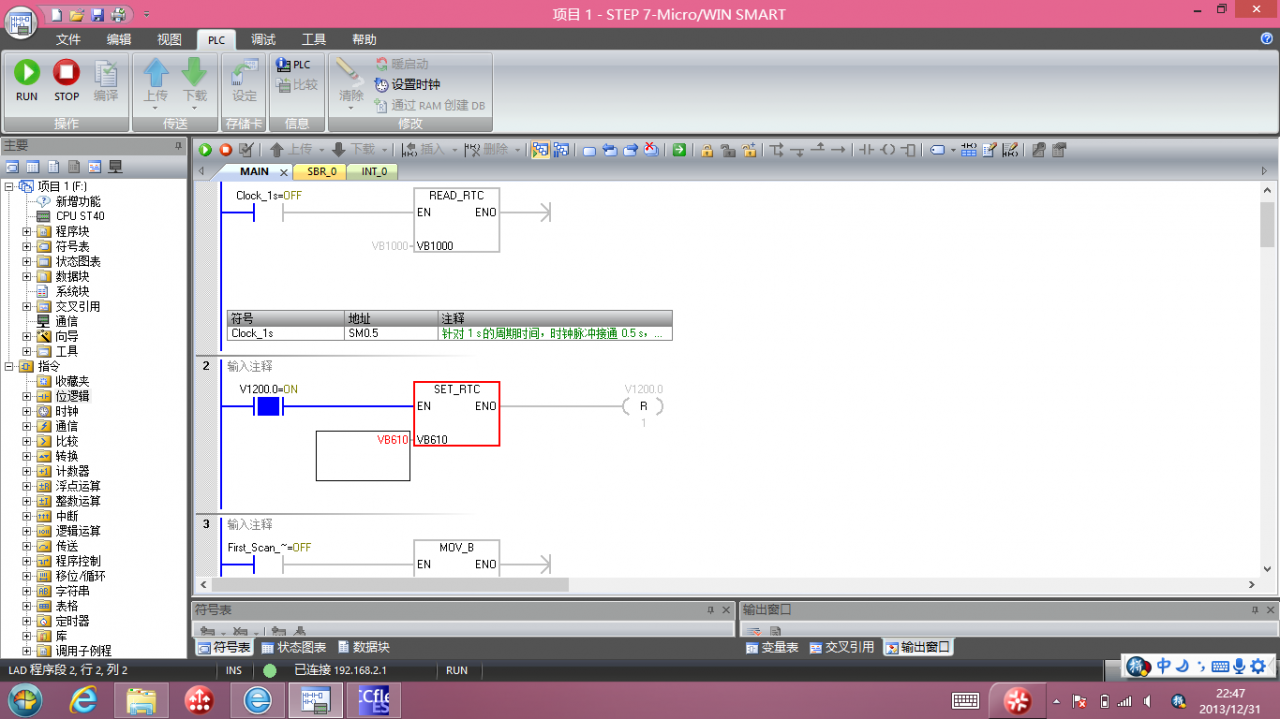This screenshot has height=719, width=1280.
Task: Expand the 符号表 tree node
Action: coord(27,246)
